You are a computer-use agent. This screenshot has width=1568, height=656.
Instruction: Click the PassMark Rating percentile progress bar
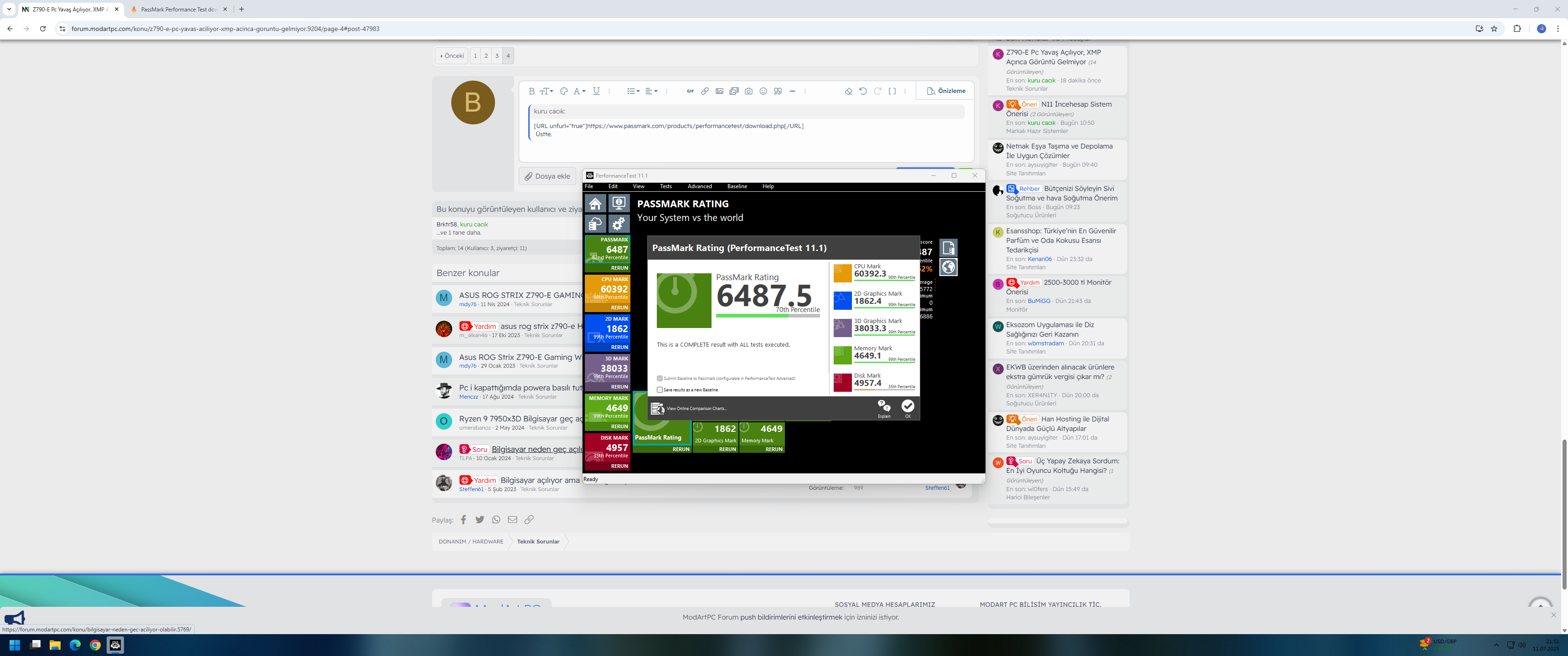pos(768,316)
